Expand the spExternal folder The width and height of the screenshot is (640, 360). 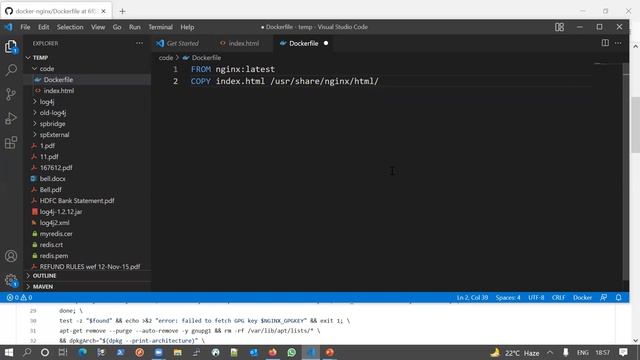click(x=35, y=135)
